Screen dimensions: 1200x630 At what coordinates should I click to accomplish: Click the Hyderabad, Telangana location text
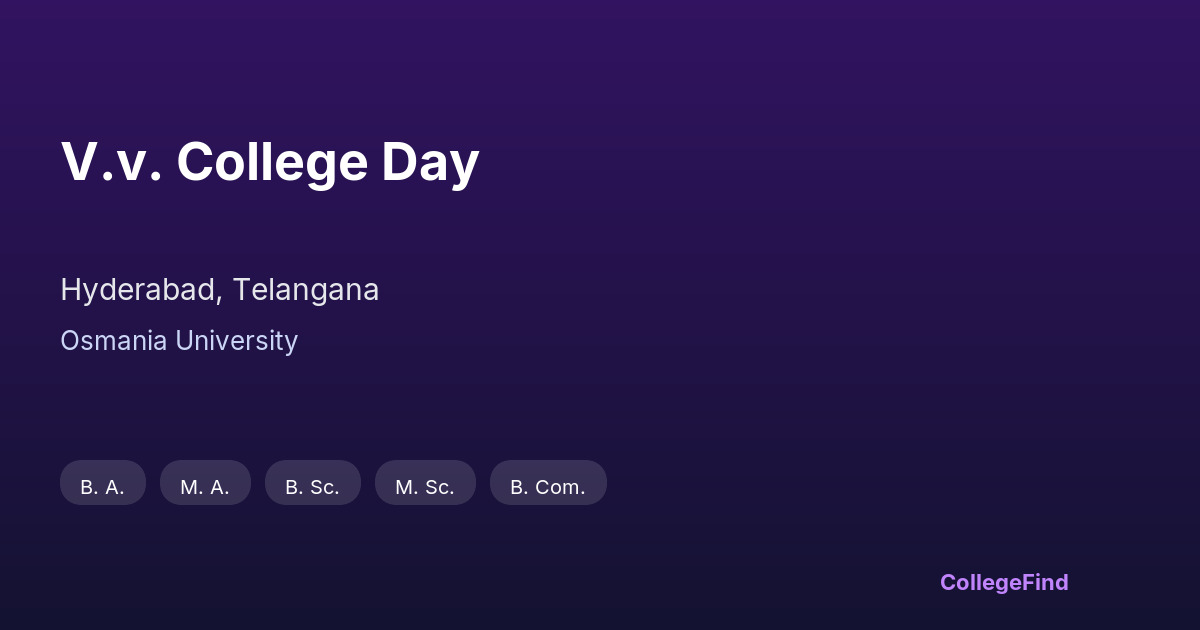pos(219,290)
